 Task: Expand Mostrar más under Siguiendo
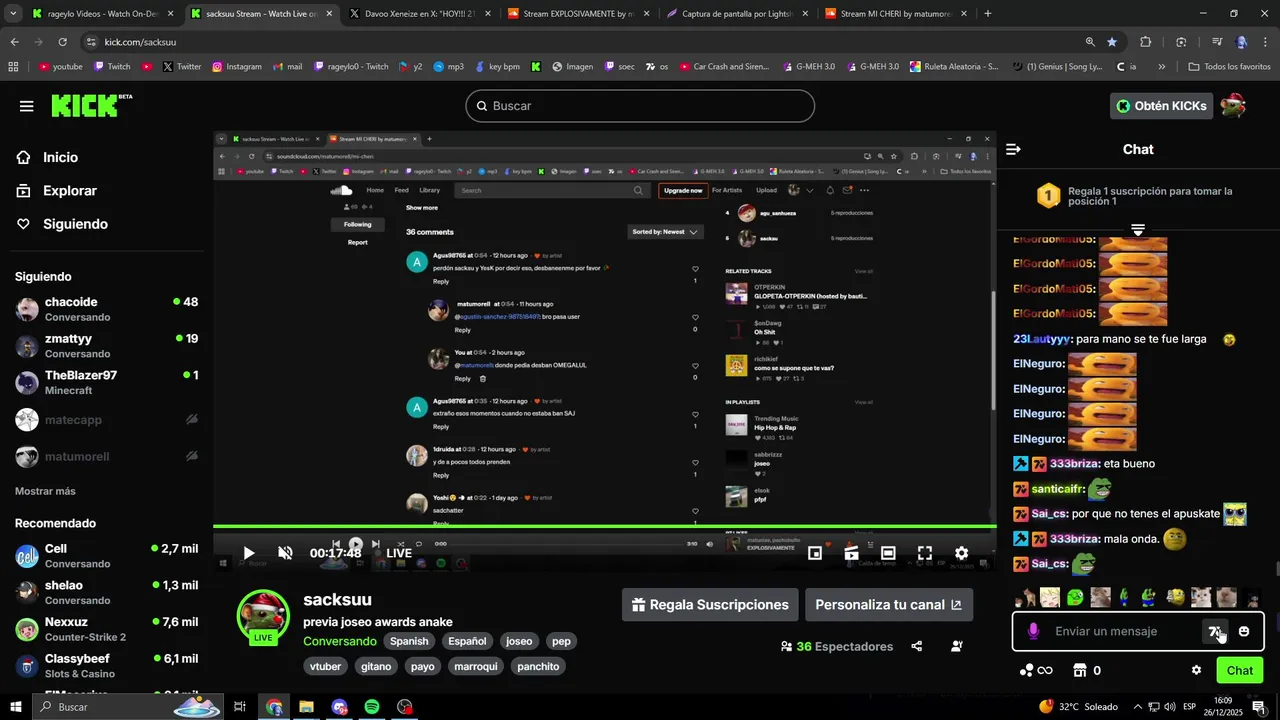click(45, 491)
